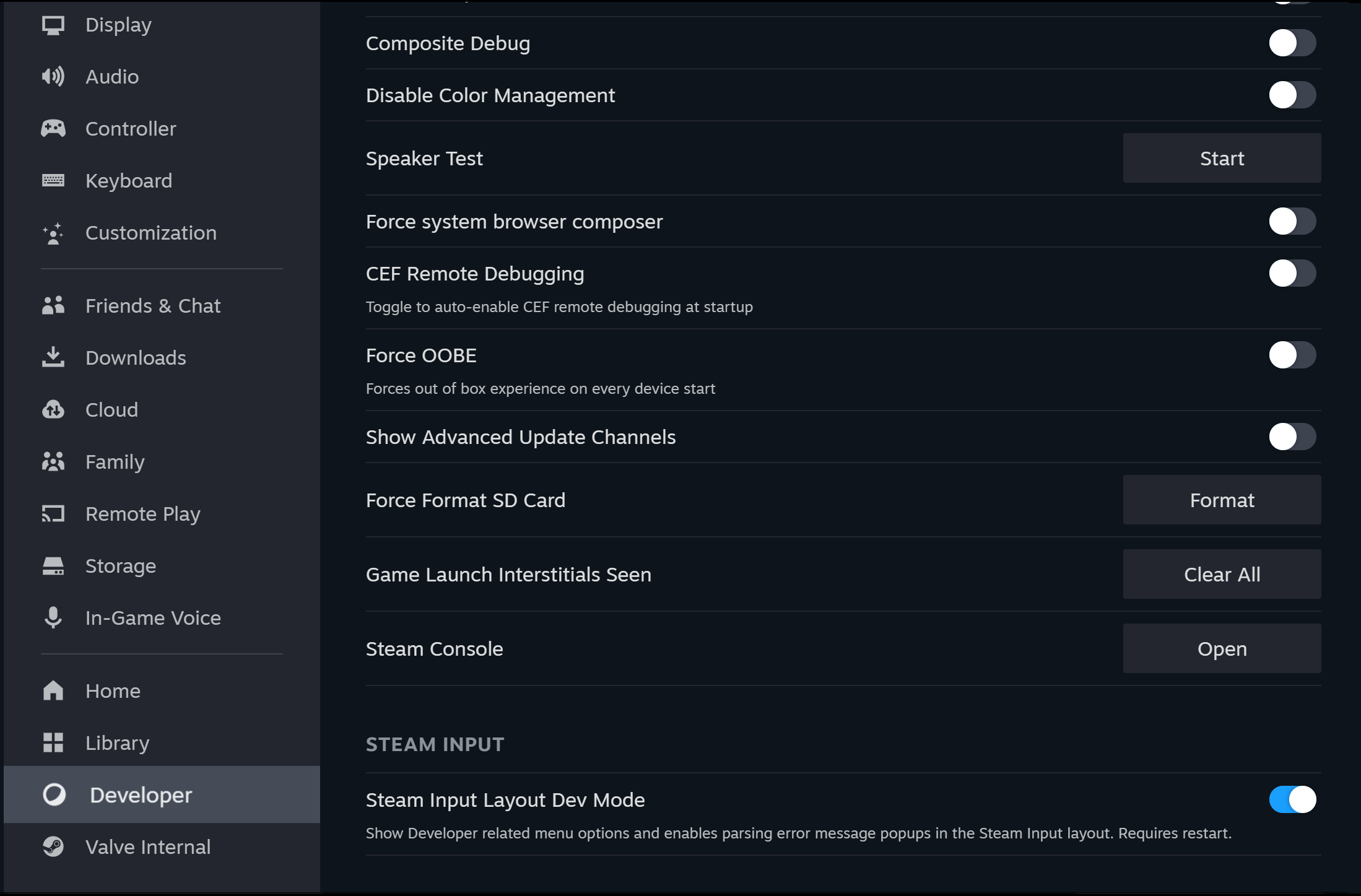Open Friends & Chat settings
The width and height of the screenshot is (1361, 896).
pyautogui.click(x=162, y=306)
